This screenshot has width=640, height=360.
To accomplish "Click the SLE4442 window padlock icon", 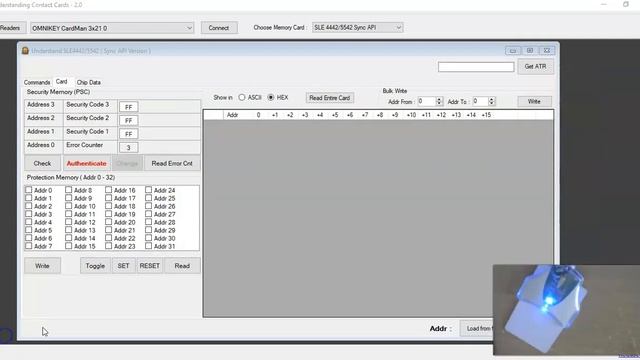I will (25, 51).
